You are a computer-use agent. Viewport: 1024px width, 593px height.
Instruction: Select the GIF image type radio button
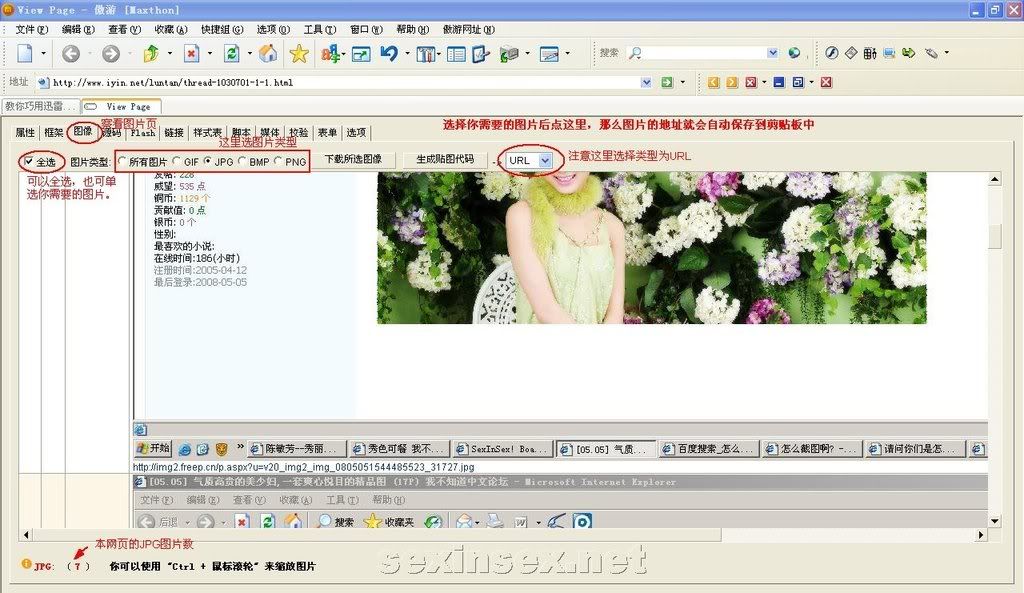[x=176, y=161]
